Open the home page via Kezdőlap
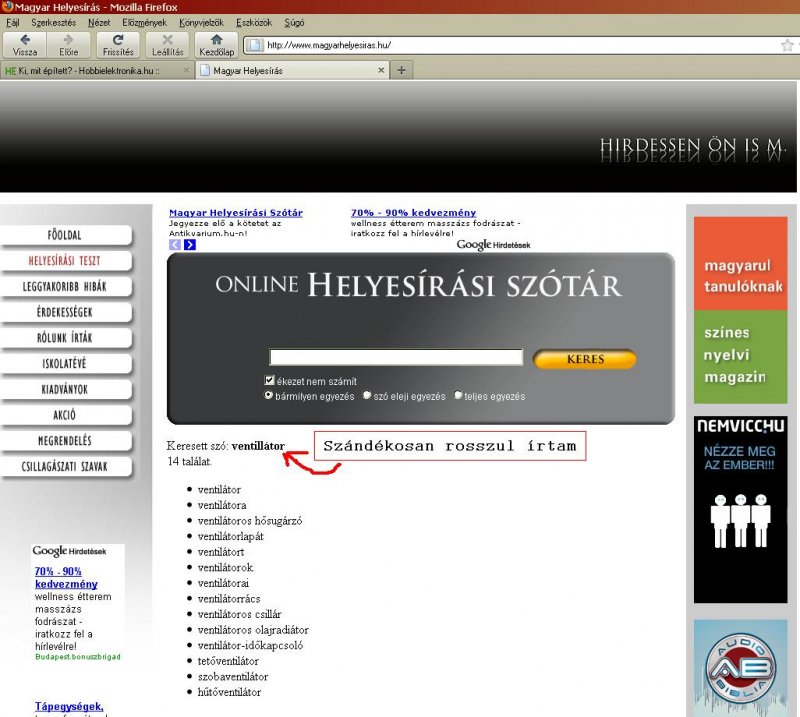The image size is (800, 717). [216, 45]
